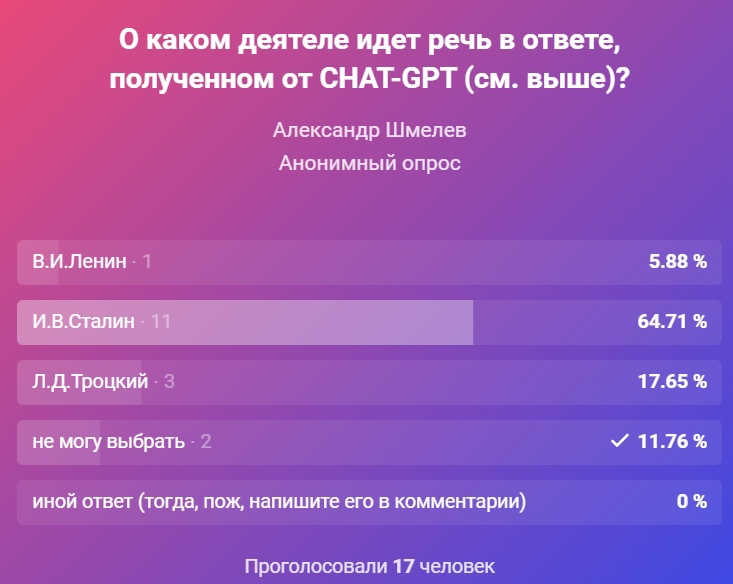This screenshot has height=584, width=733.
Task: Click the checkmark next to 11.76 %
Action: (619, 440)
